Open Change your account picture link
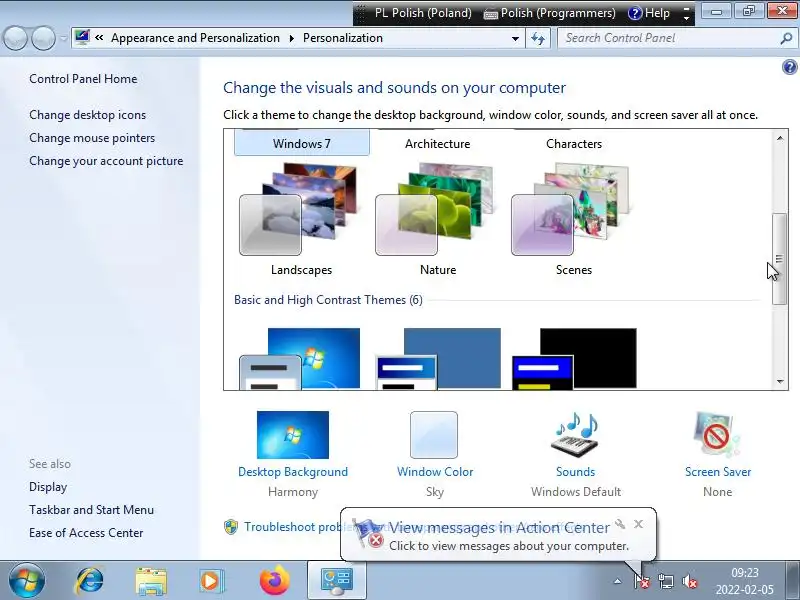This screenshot has width=800, height=600. [106, 161]
